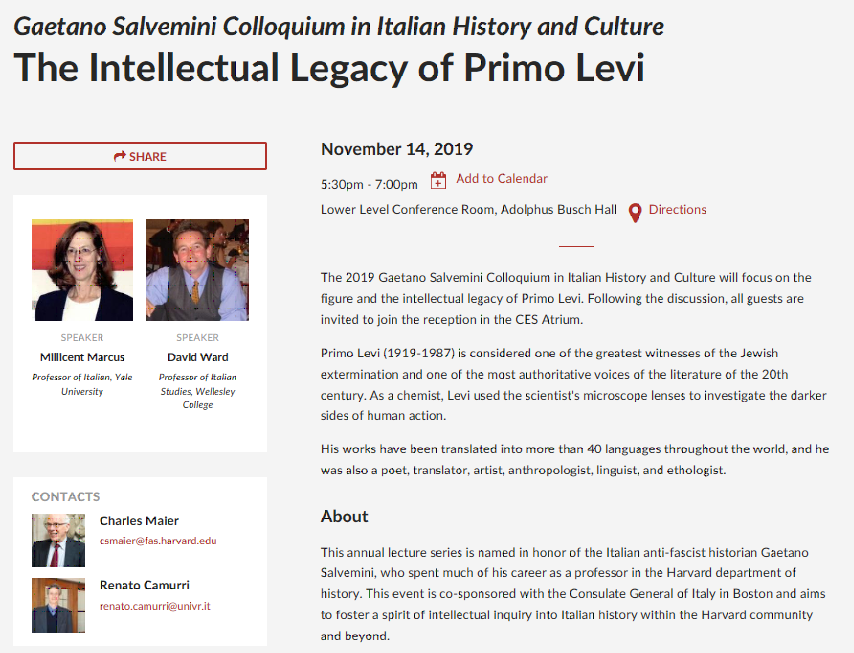Click Charles Maier's contact photo

tap(58, 541)
